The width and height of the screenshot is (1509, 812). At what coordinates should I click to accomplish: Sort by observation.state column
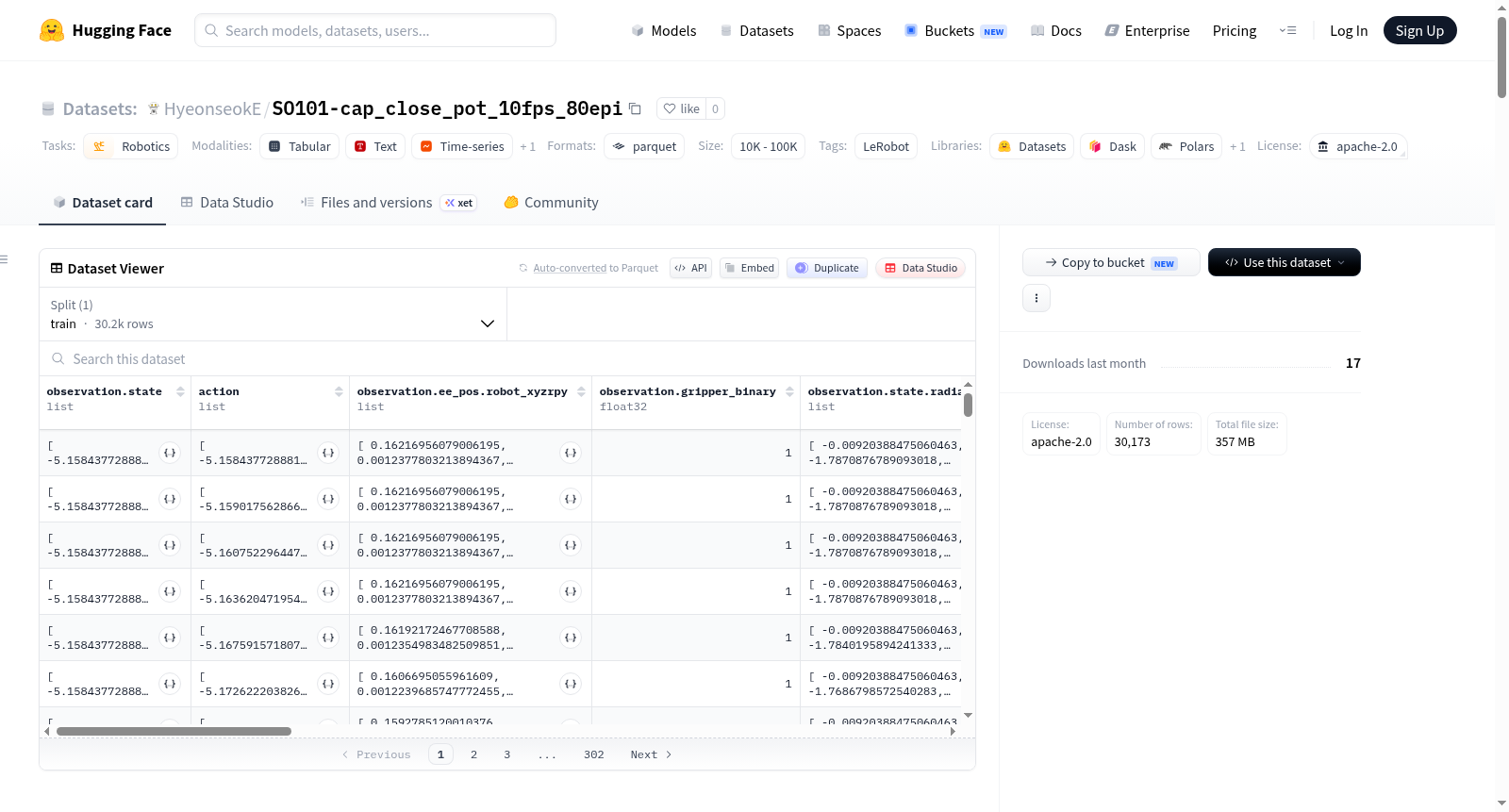[x=180, y=391]
